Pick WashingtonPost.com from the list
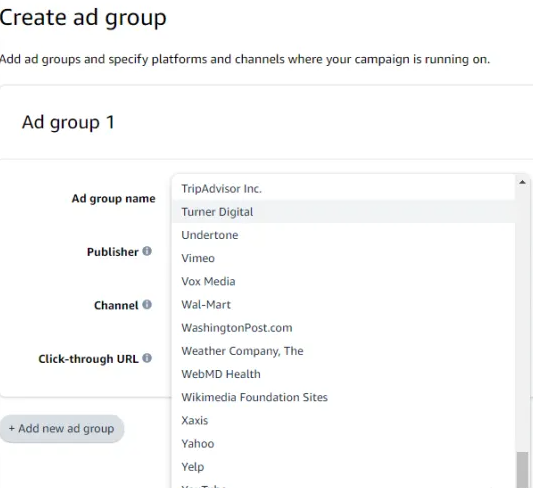This screenshot has height=488, width=533. point(344,327)
